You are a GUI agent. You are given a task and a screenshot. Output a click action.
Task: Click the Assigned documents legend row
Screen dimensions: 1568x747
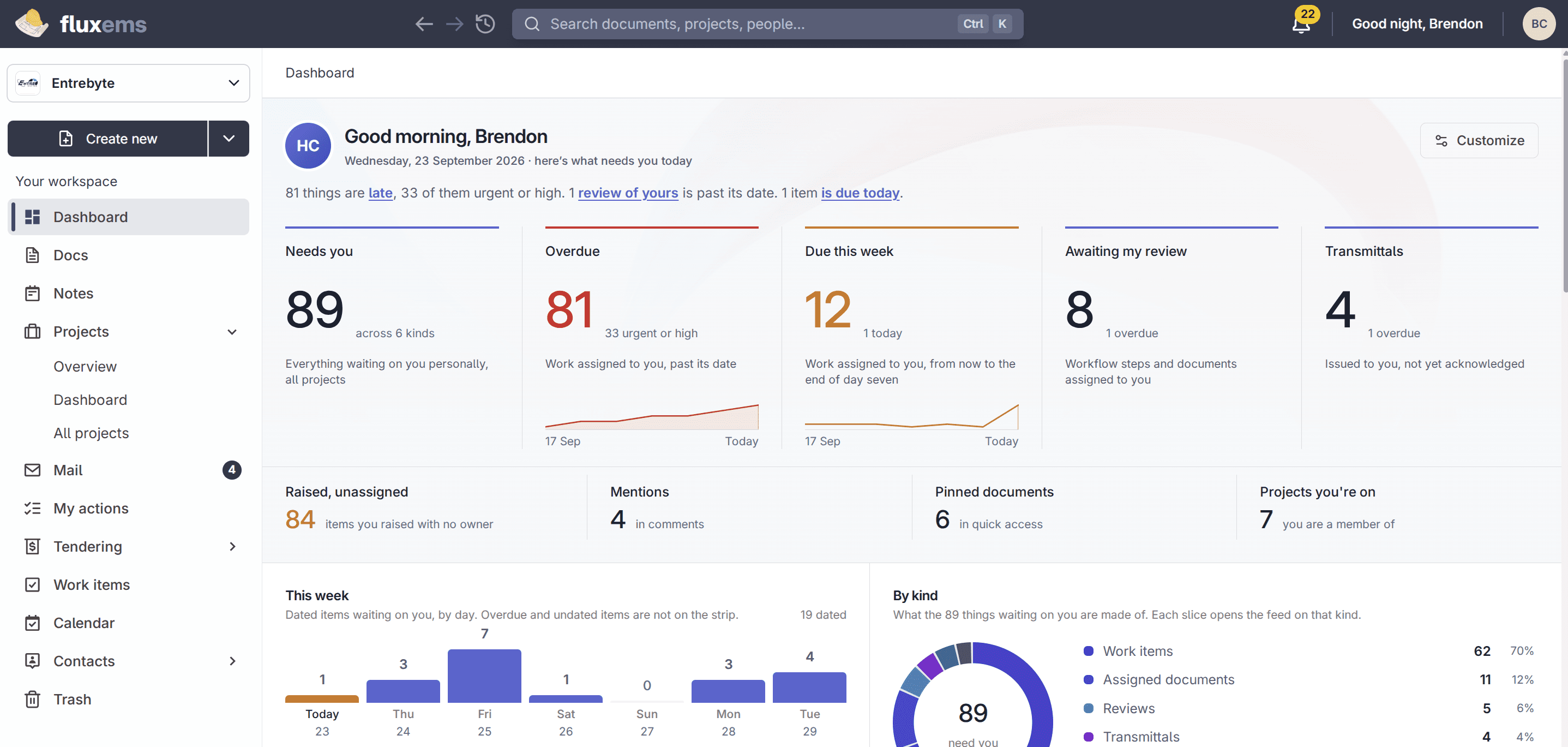click(x=1308, y=679)
